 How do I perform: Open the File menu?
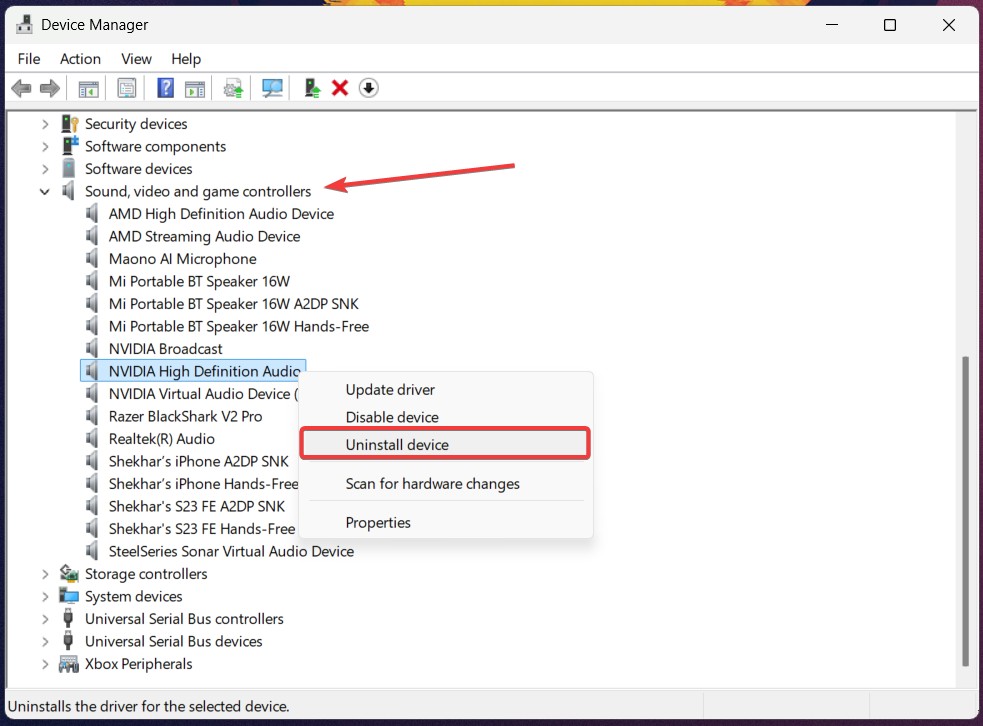[x=29, y=59]
